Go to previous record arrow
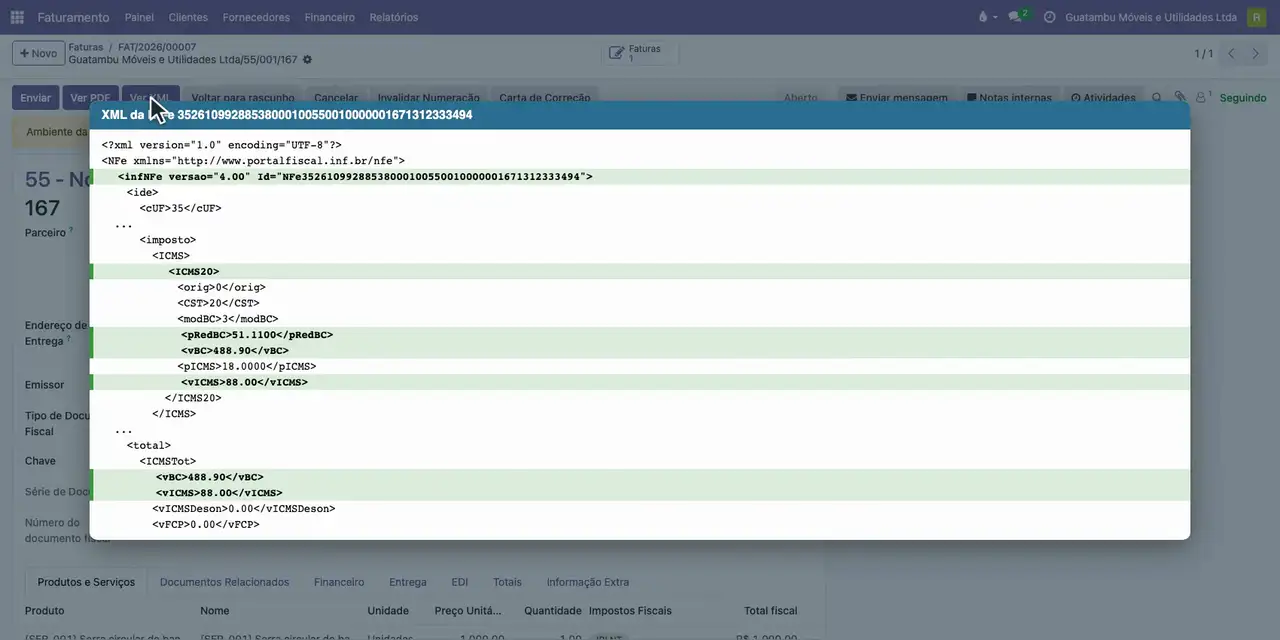Viewport: 1280px width, 640px height. (x=1231, y=53)
